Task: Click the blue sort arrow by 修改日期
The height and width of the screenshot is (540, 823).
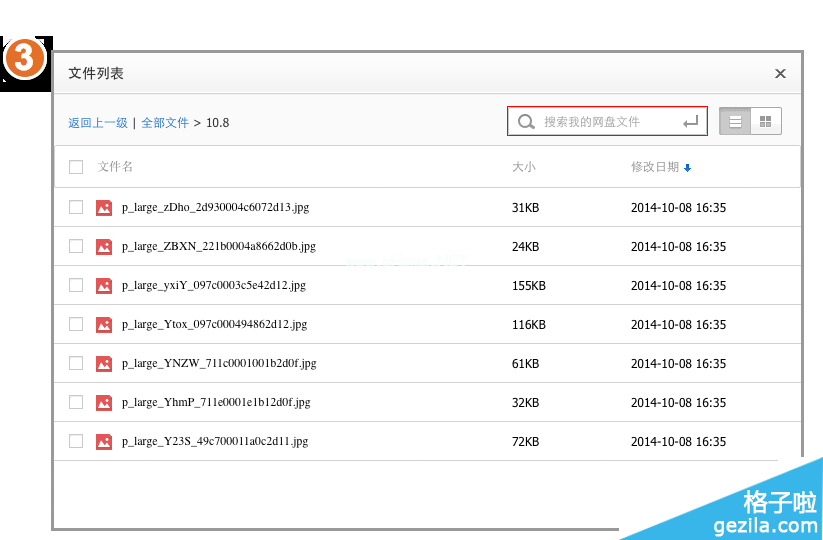Action: coord(688,168)
